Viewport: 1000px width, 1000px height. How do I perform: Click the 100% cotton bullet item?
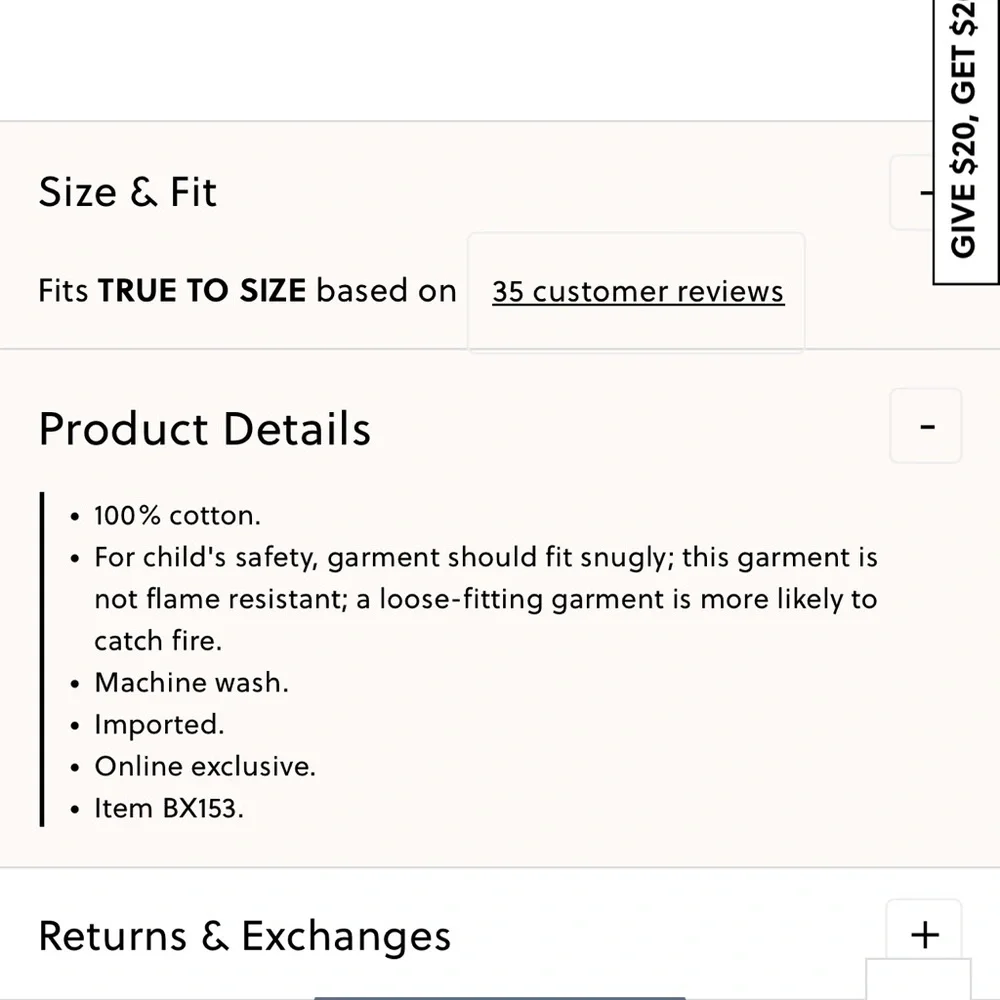point(177,515)
